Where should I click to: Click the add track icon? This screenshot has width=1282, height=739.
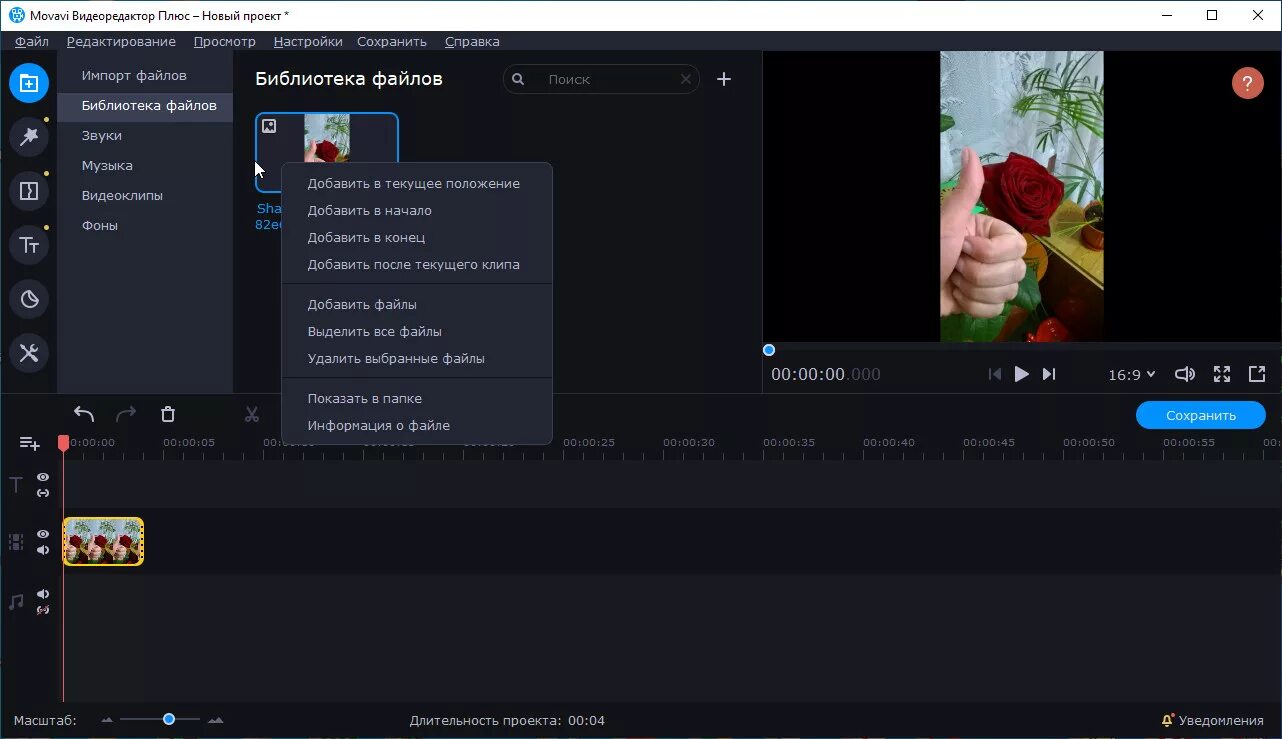click(x=30, y=443)
